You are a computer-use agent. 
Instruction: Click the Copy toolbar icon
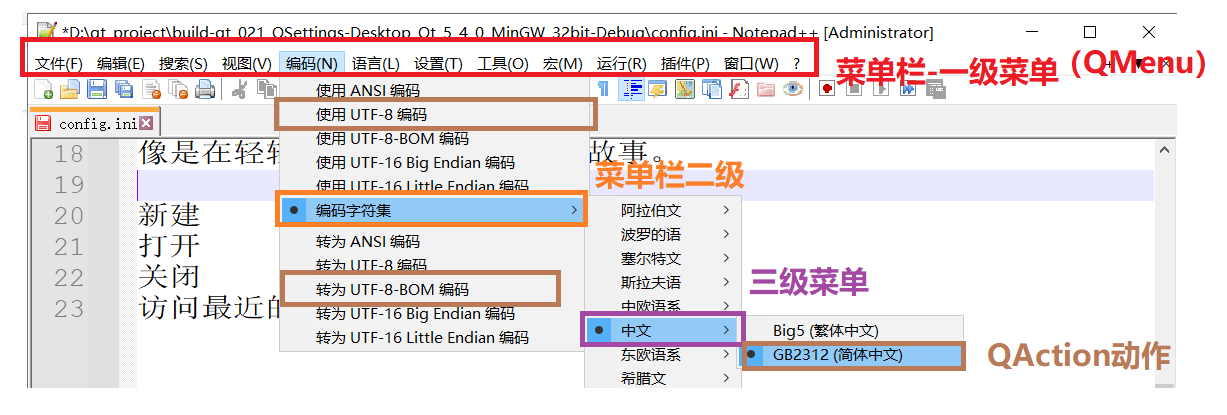[266, 89]
